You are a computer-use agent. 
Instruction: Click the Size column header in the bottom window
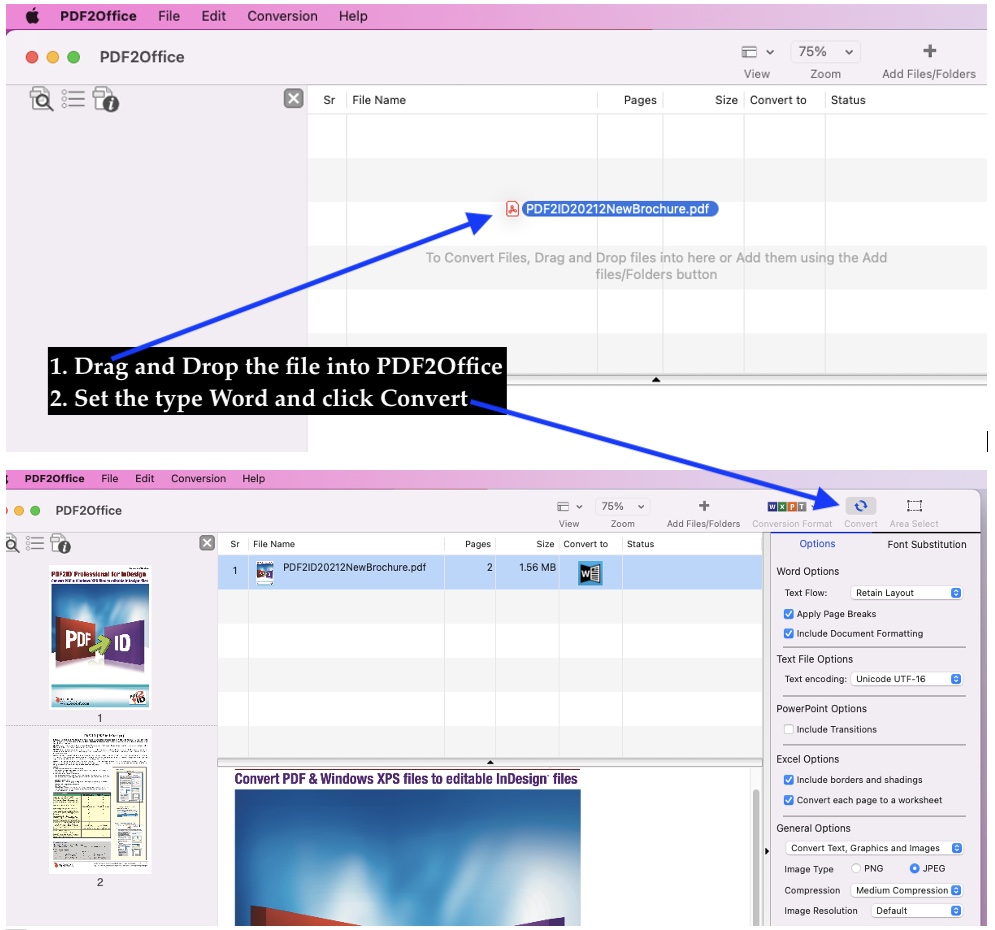pos(545,544)
